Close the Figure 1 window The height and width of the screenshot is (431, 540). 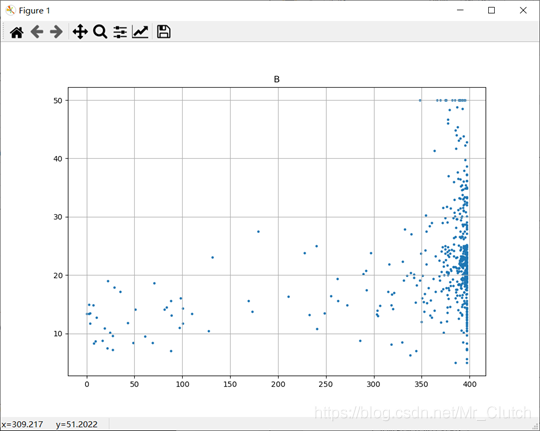pyautogui.click(x=523, y=10)
